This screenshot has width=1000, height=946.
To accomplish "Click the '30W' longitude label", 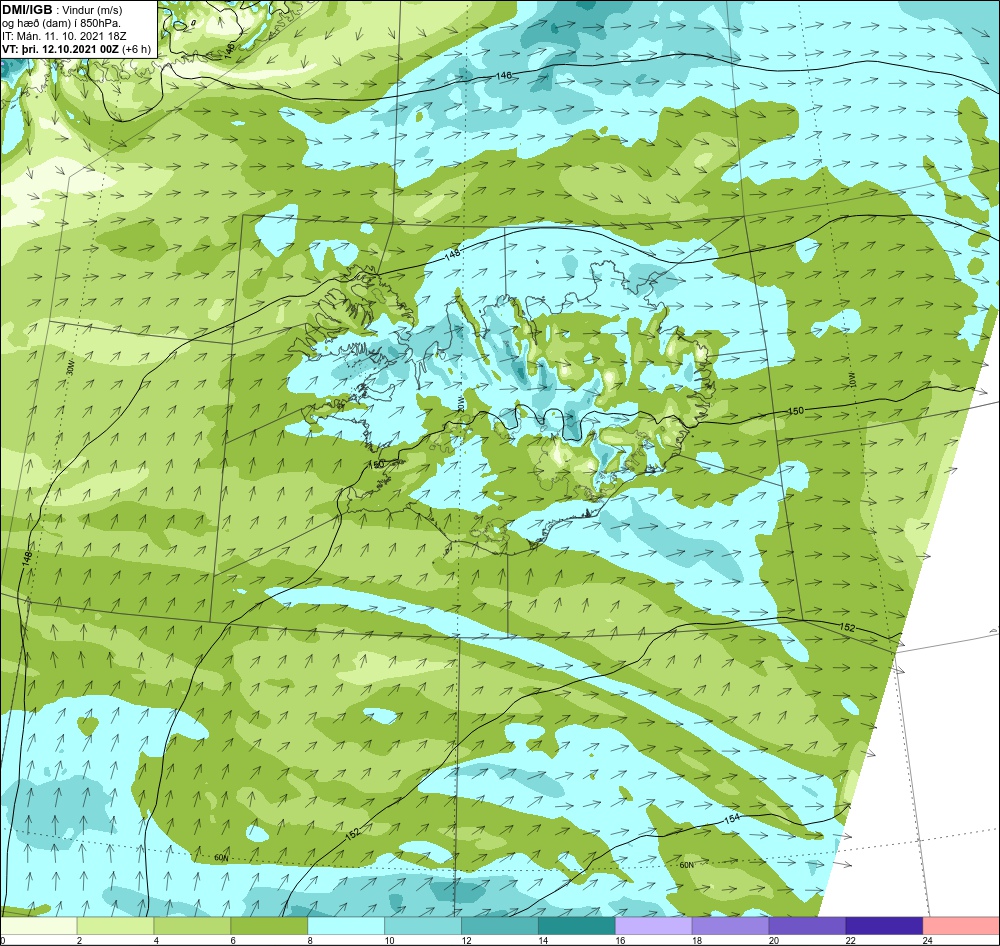I will (70, 369).
